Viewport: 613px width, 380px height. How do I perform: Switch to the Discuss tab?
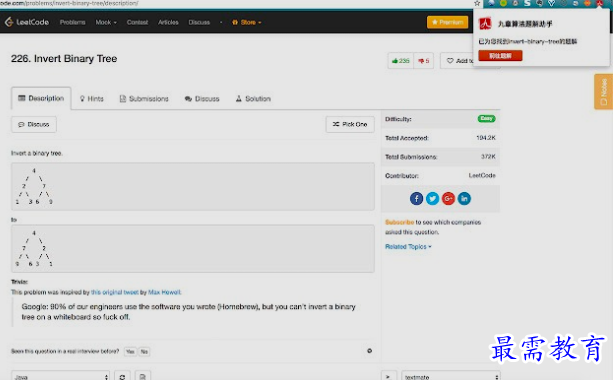tap(202, 99)
